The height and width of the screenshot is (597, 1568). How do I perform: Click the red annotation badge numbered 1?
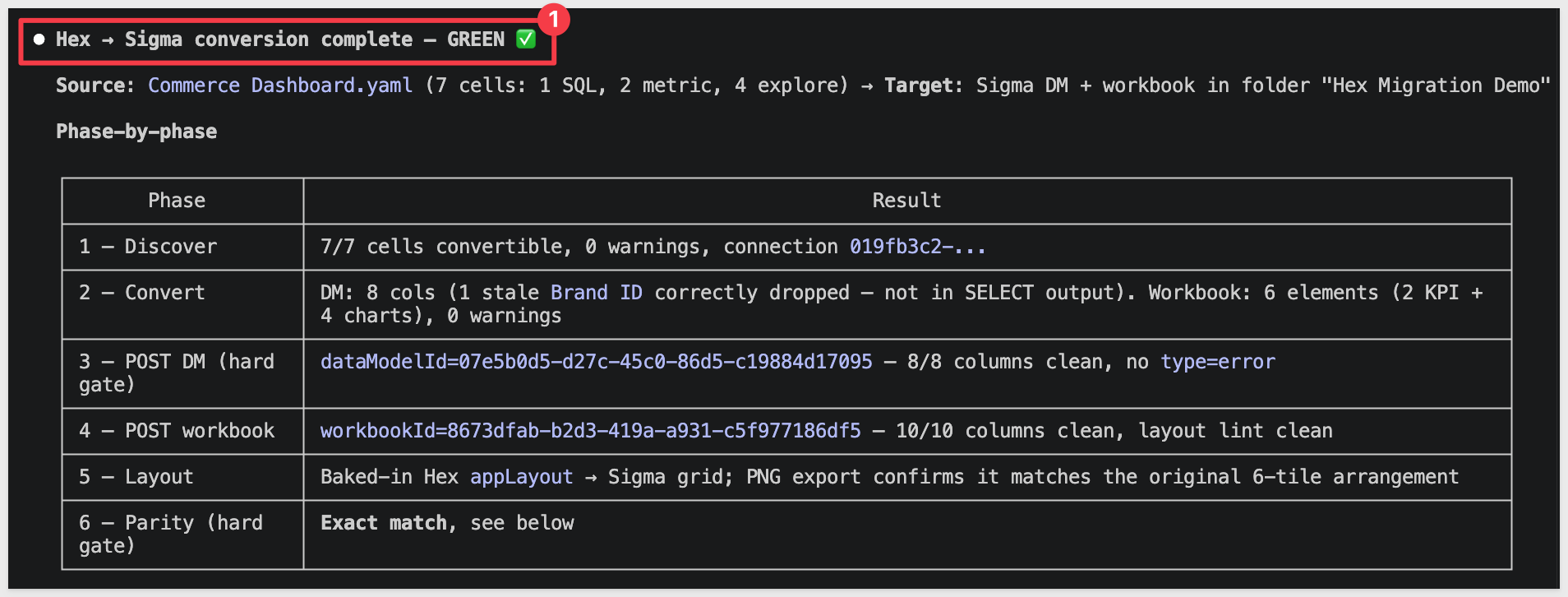[554, 18]
